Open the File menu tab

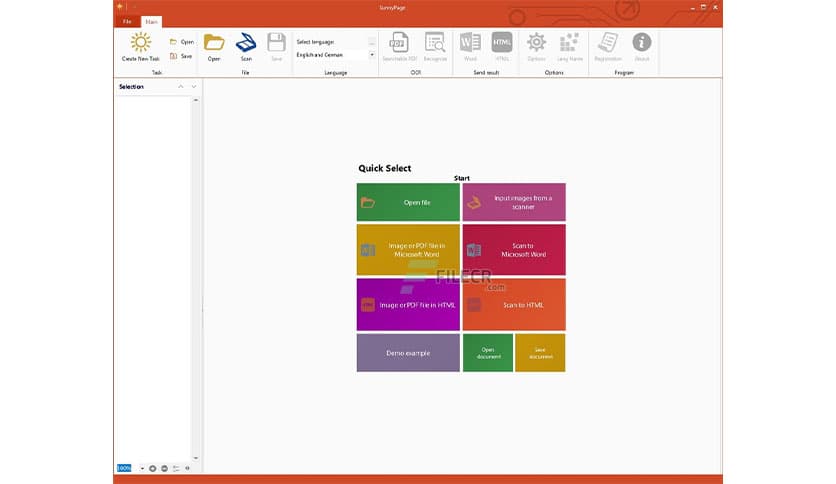click(x=127, y=21)
